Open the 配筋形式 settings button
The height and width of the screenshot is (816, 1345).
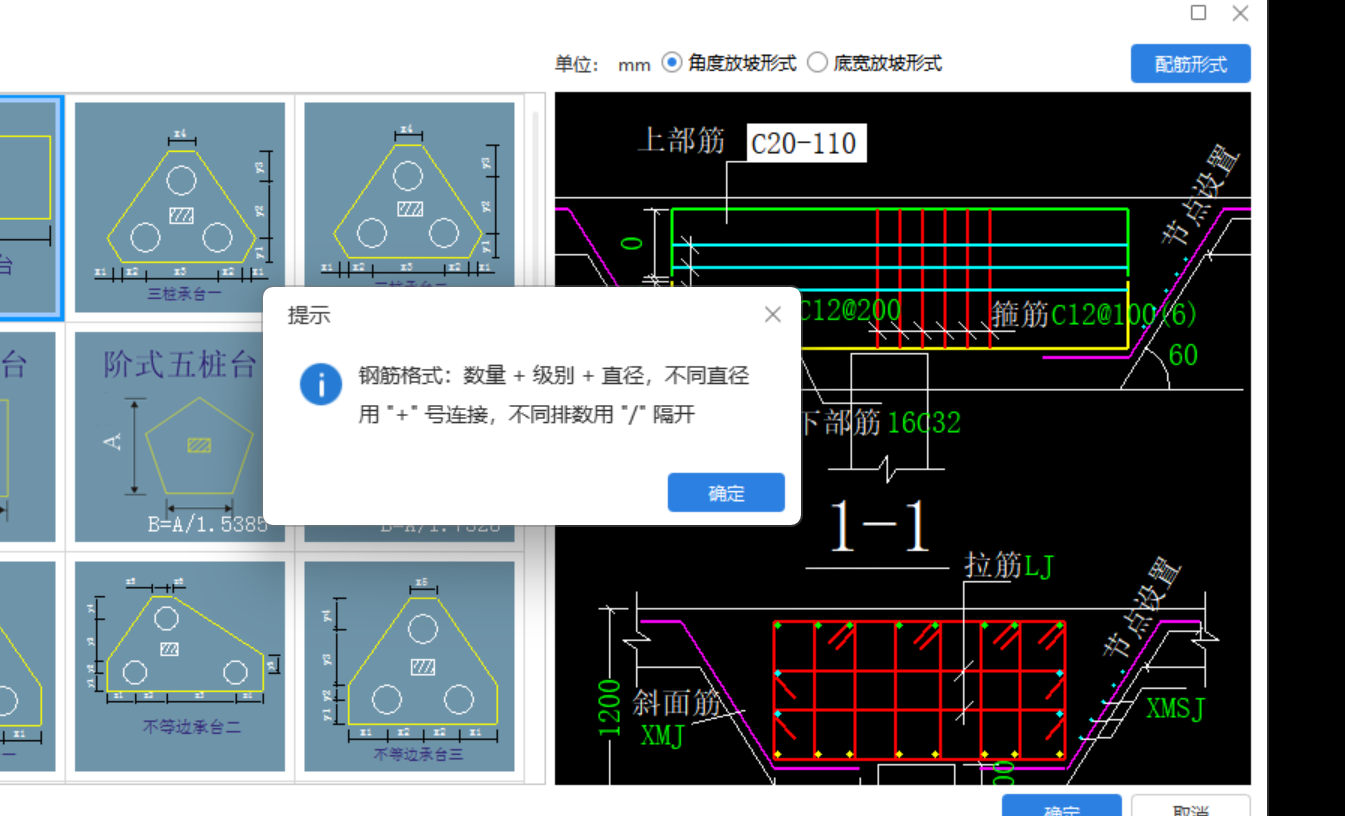click(1190, 64)
